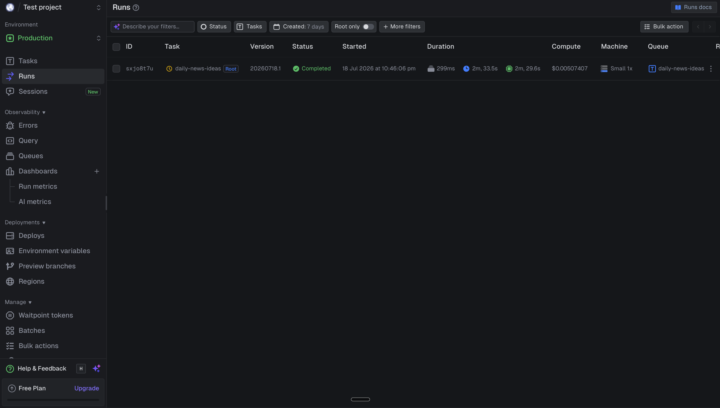720x408 pixels.
Task: Click the keyboard shortcut key icon
Action: tap(81, 369)
